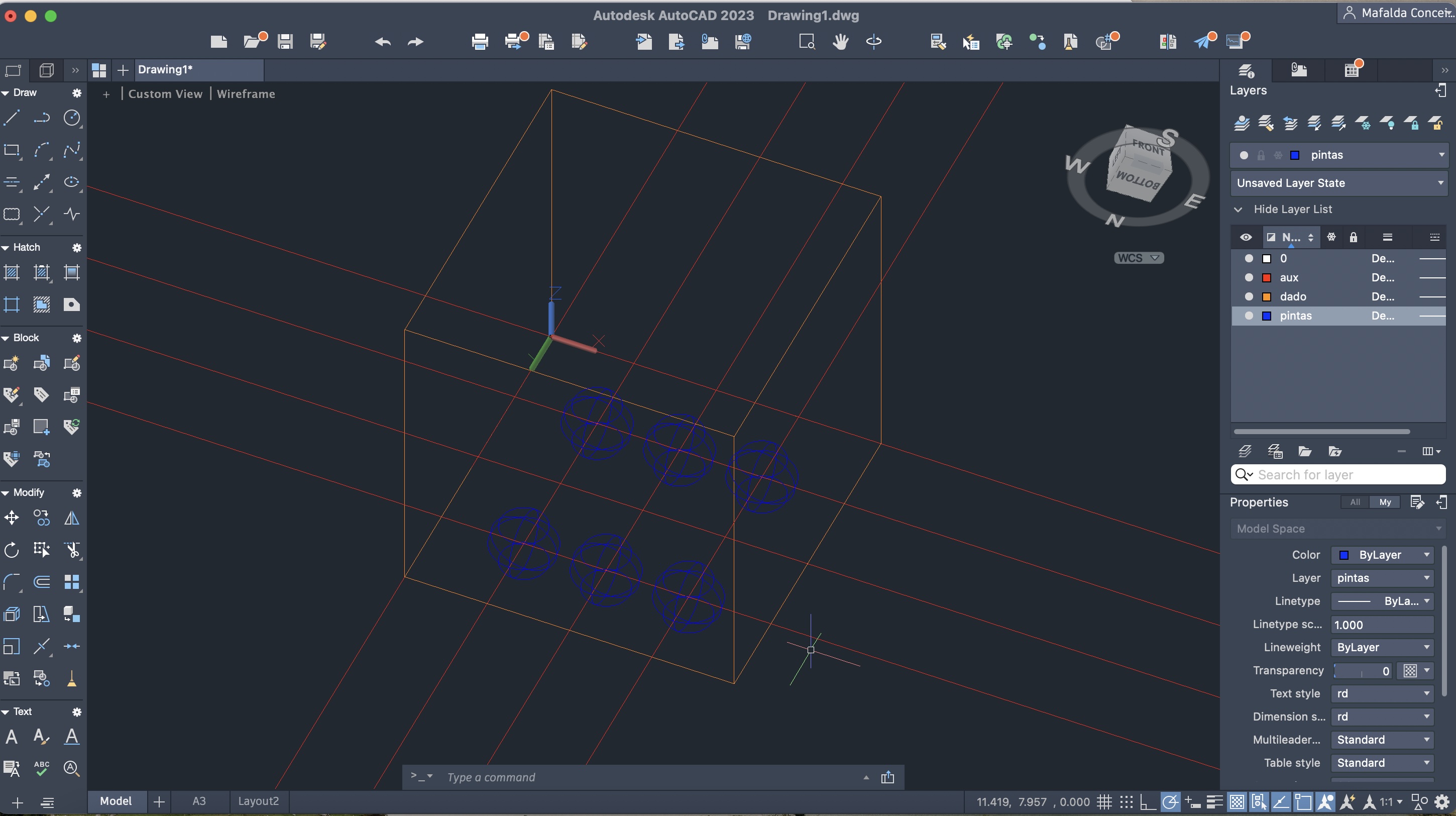Select the Circle draw tool
The width and height of the screenshot is (1456, 816).
click(x=72, y=118)
